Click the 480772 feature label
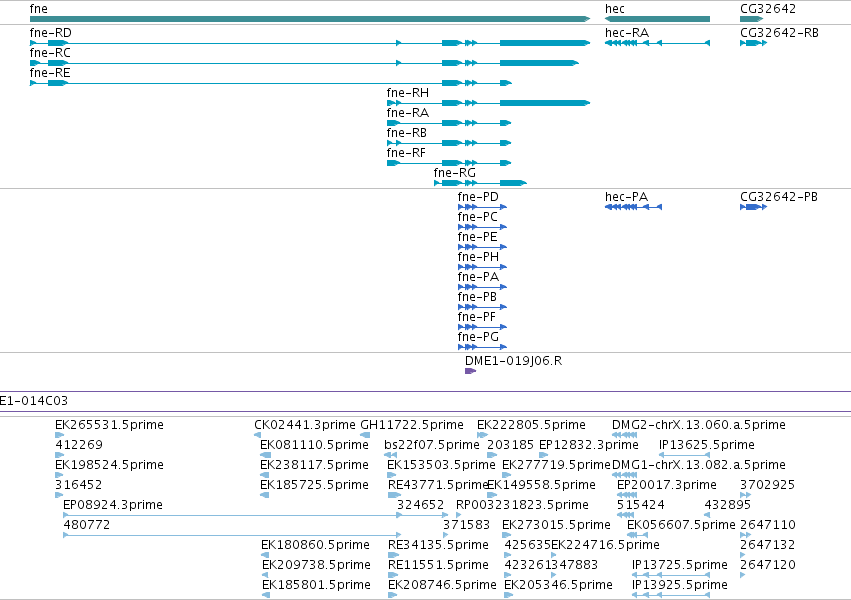 pos(87,525)
